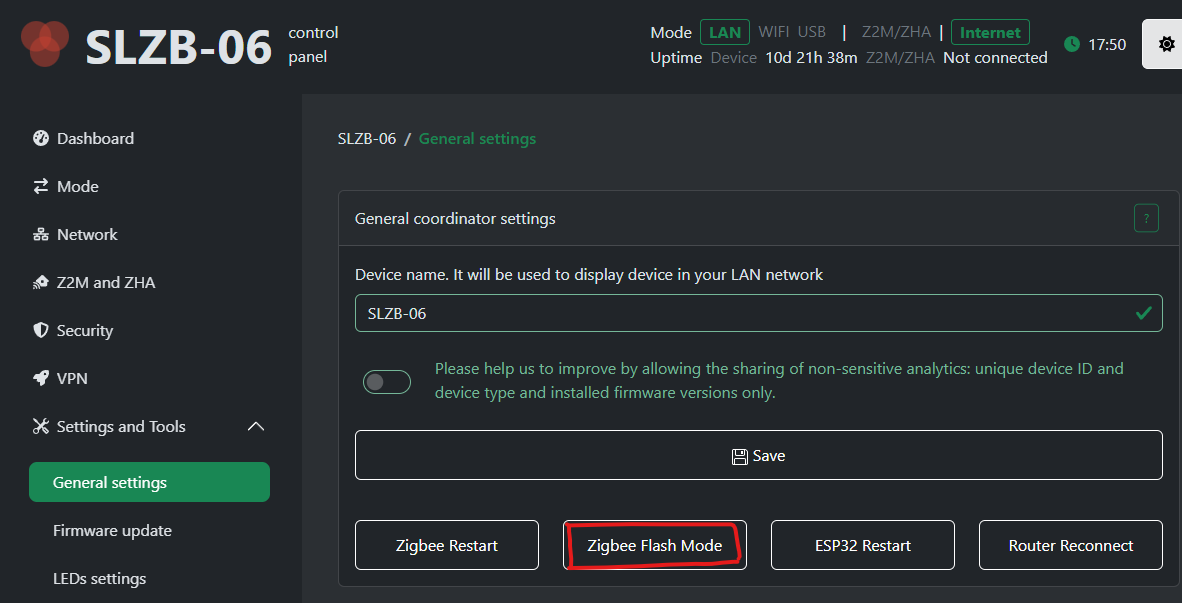The height and width of the screenshot is (603, 1182).
Task: Save the device name settings
Action: pyautogui.click(x=758, y=454)
